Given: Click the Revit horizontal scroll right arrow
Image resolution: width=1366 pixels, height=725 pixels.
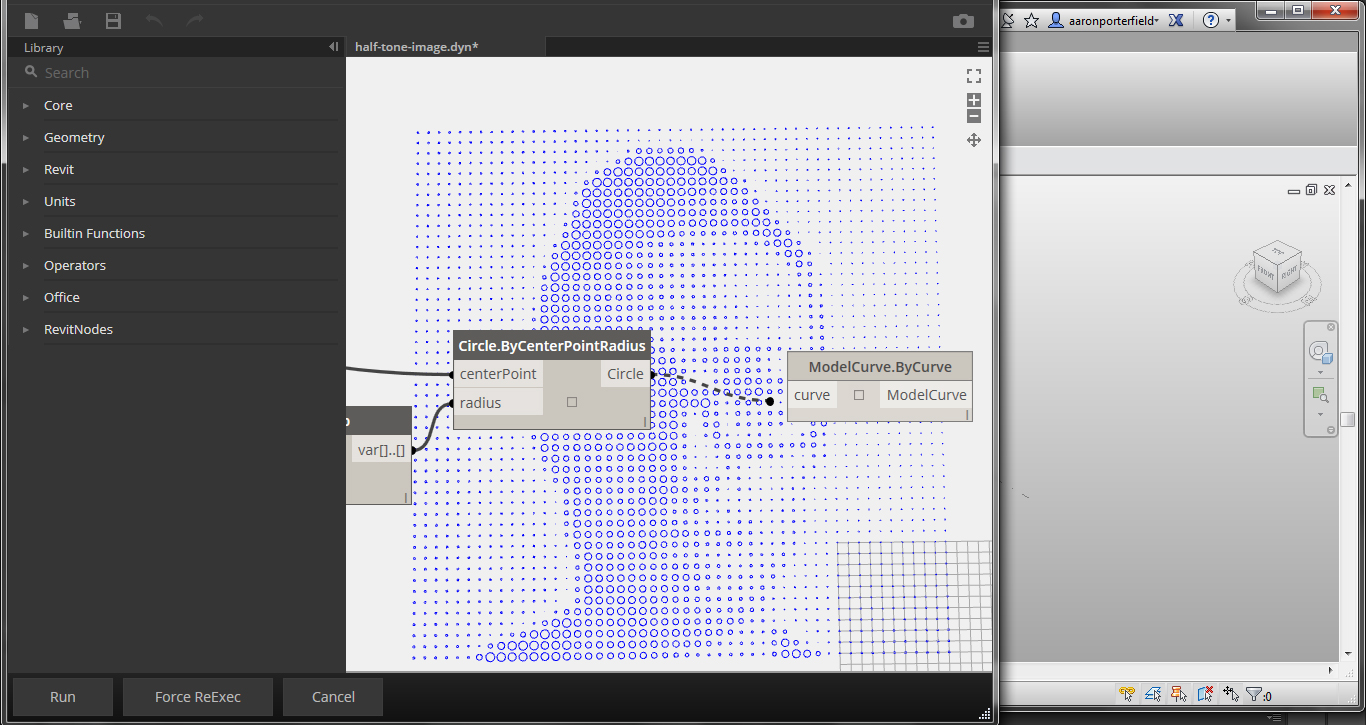Looking at the screenshot, I should (1331, 671).
